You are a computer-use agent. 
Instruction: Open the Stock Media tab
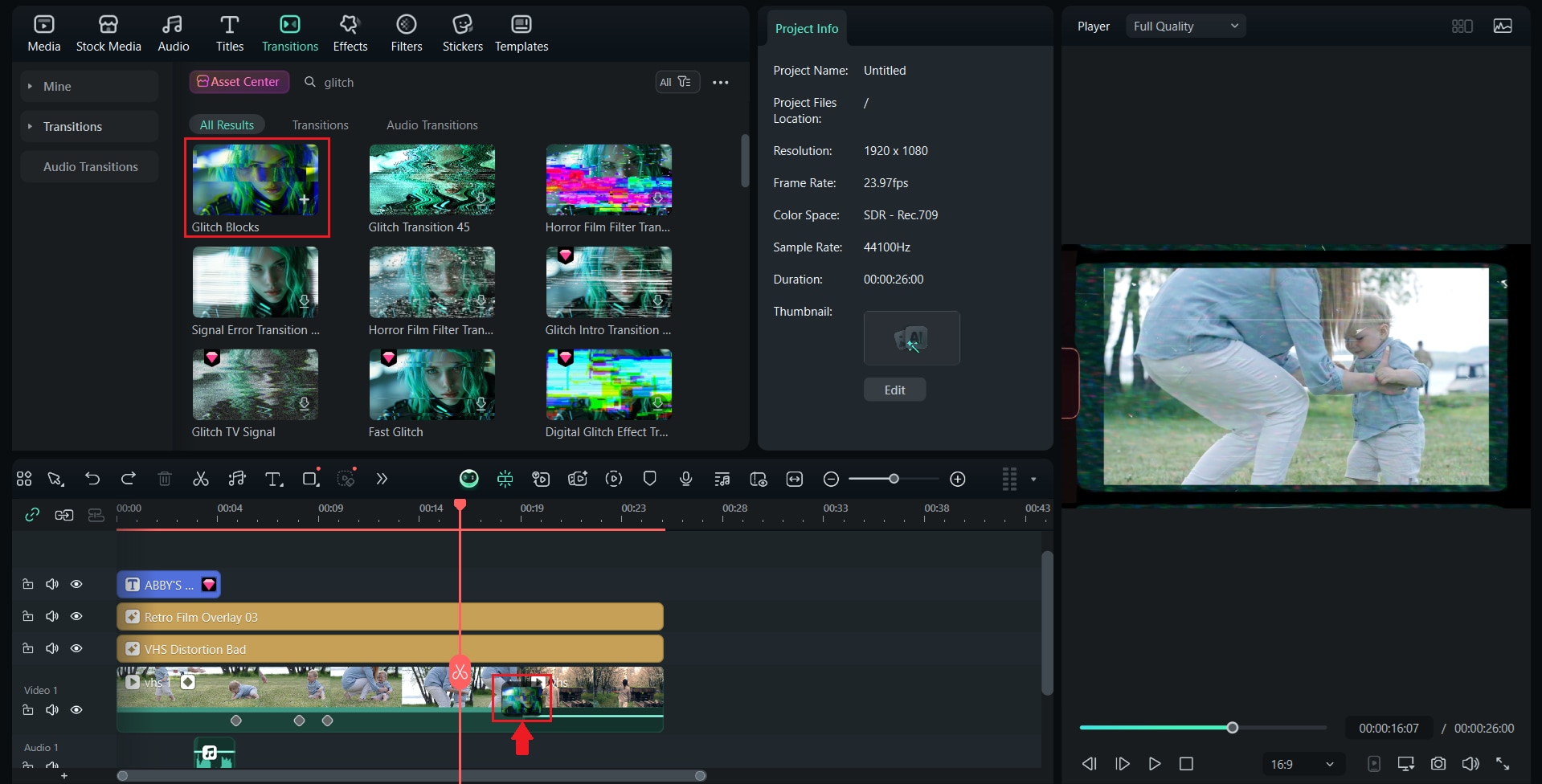click(108, 35)
